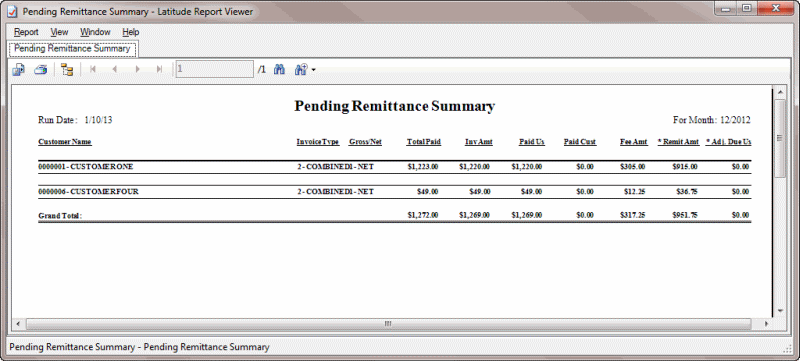Toggle the group tree icon
This screenshot has height=361, width=800.
pos(67,70)
